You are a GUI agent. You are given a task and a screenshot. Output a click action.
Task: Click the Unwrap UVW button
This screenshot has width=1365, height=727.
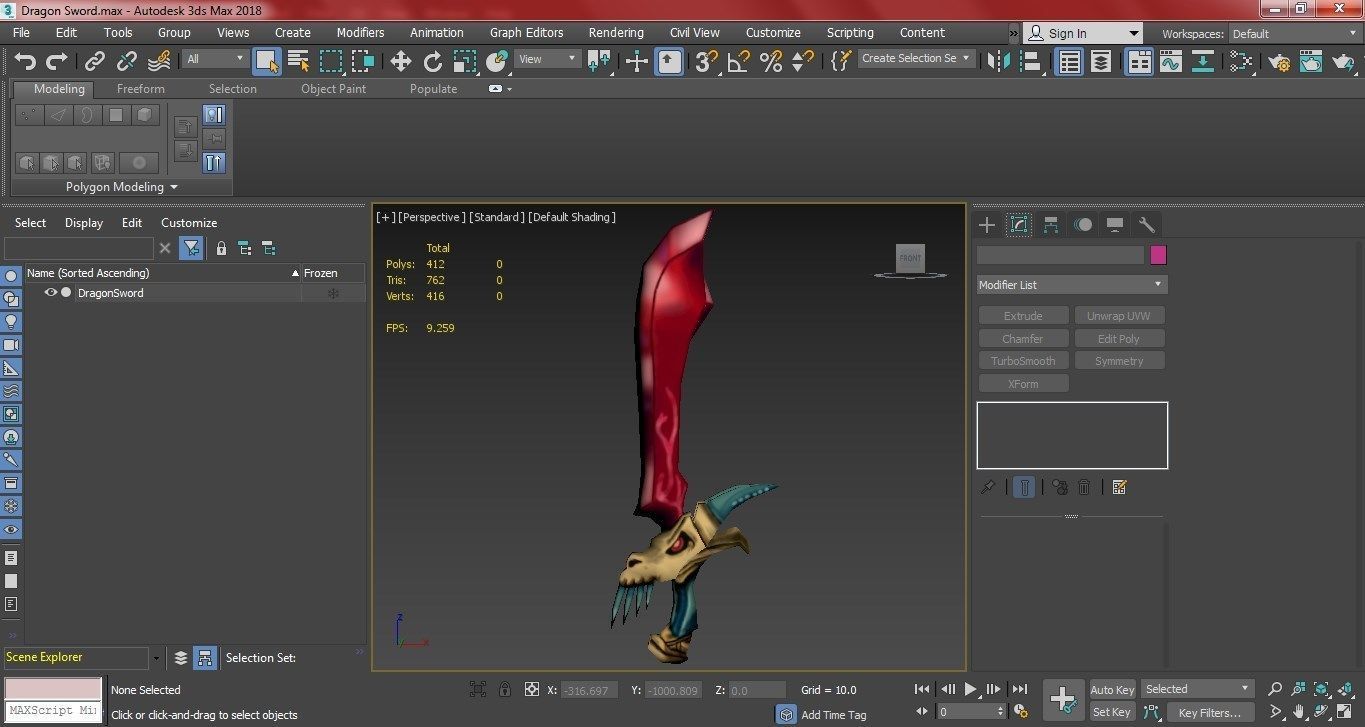pyautogui.click(x=1119, y=316)
